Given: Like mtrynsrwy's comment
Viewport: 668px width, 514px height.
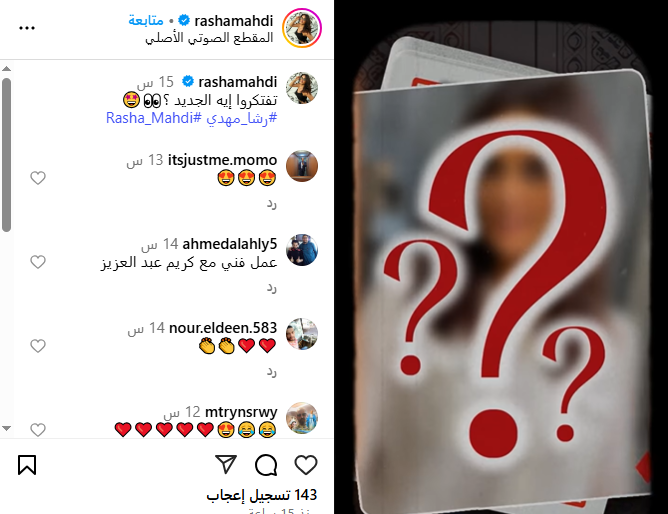Looking at the screenshot, I should click(x=38, y=429).
